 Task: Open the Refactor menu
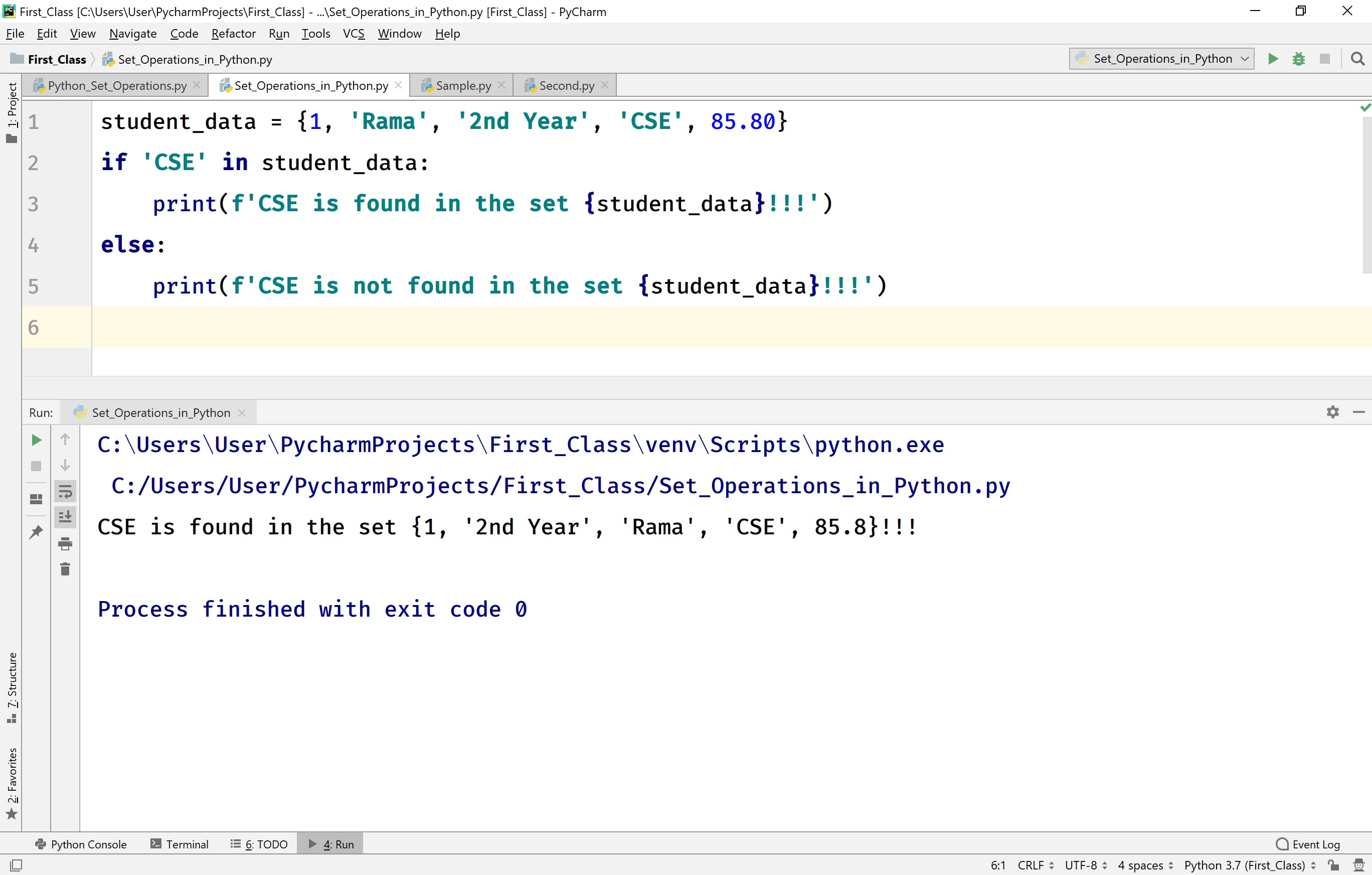(233, 34)
